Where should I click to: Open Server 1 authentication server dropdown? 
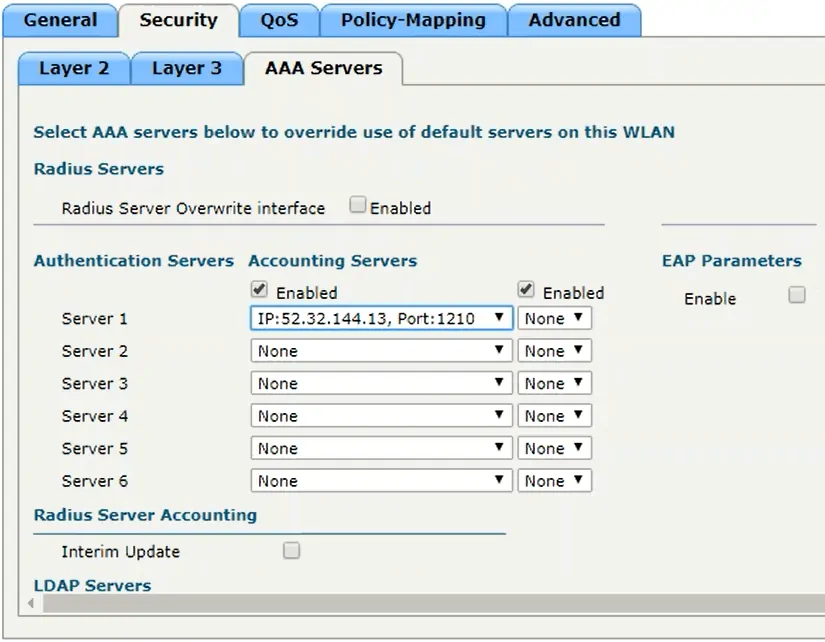(380, 319)
